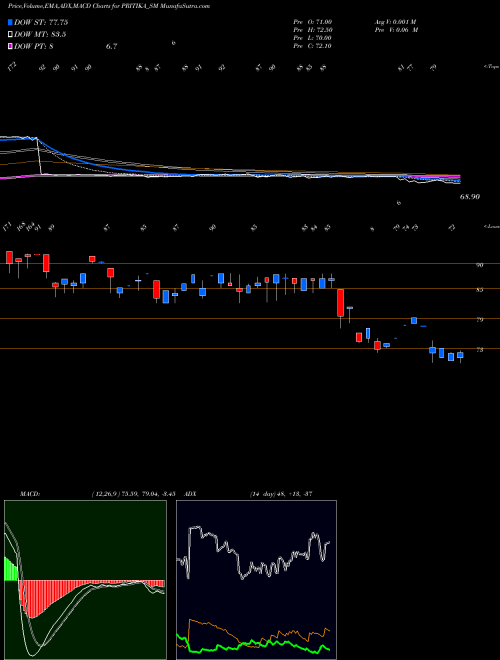Select the 'DOW ST: 77.73' legend label

(x=41, y=22)
